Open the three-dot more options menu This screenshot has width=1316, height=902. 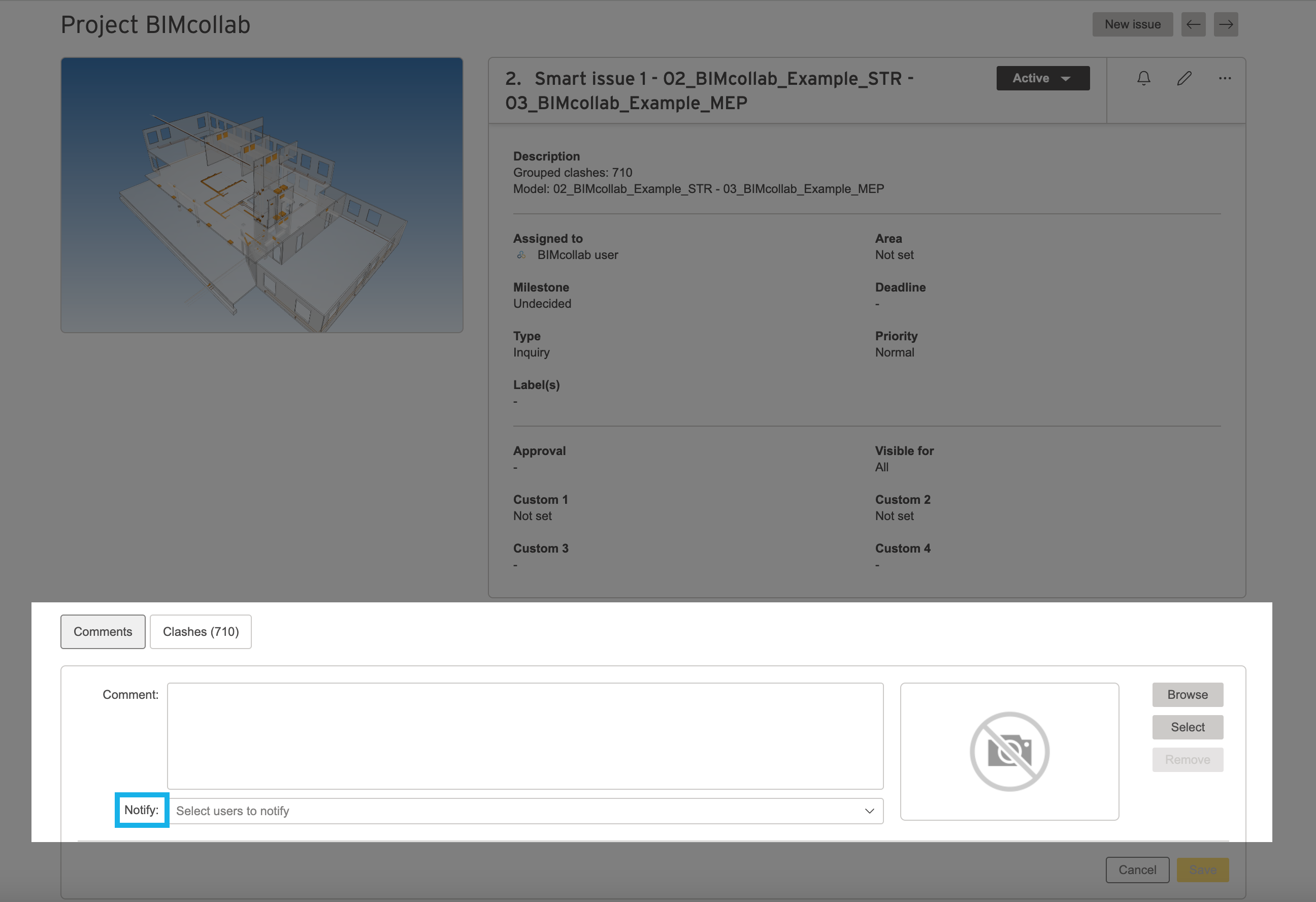coord(1225,78)
